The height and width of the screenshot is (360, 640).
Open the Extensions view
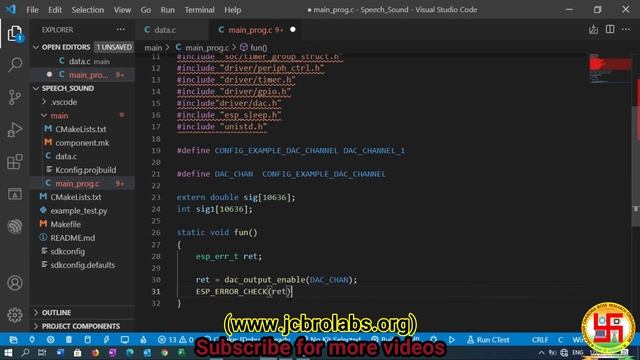[x=15, y=162]
